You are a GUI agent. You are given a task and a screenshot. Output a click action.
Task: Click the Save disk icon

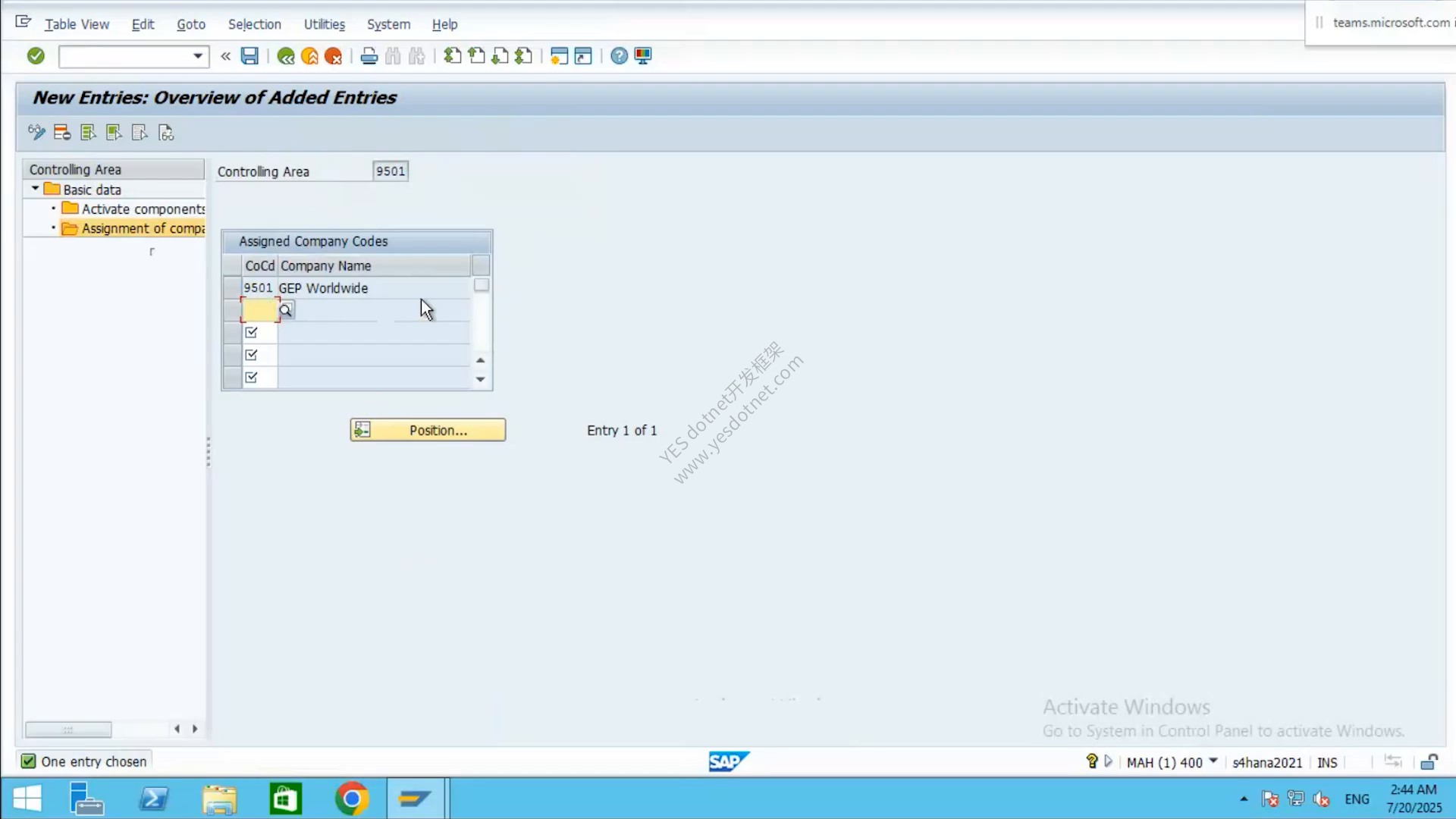[249, 56]
